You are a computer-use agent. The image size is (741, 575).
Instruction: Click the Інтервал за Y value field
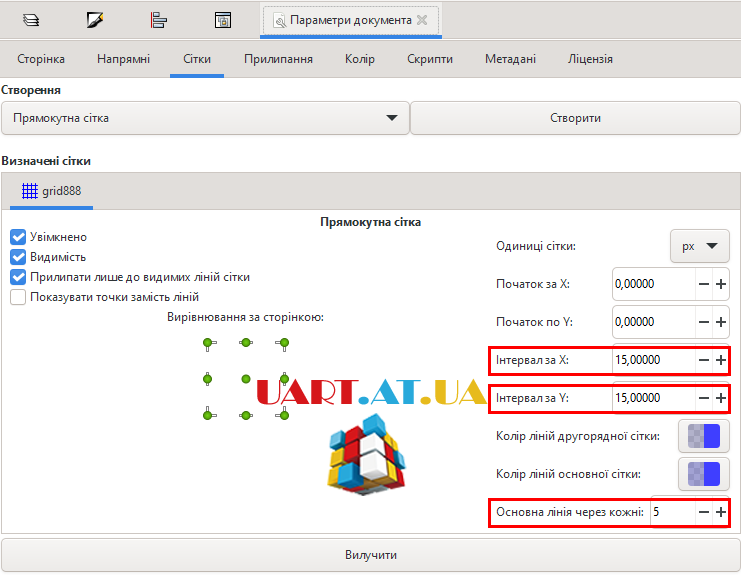tap(654, 398)
